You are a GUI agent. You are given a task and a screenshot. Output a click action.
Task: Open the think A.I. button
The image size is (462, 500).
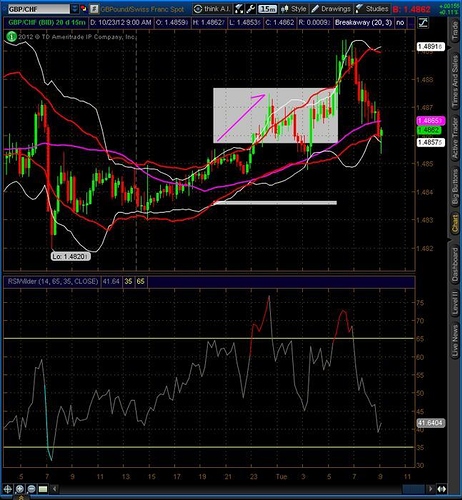coord(212,9)
